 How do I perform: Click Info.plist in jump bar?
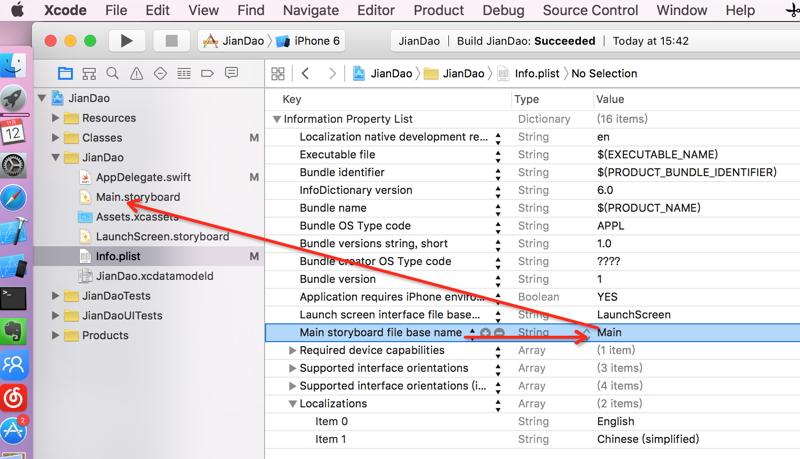click(x=529, y=73)
